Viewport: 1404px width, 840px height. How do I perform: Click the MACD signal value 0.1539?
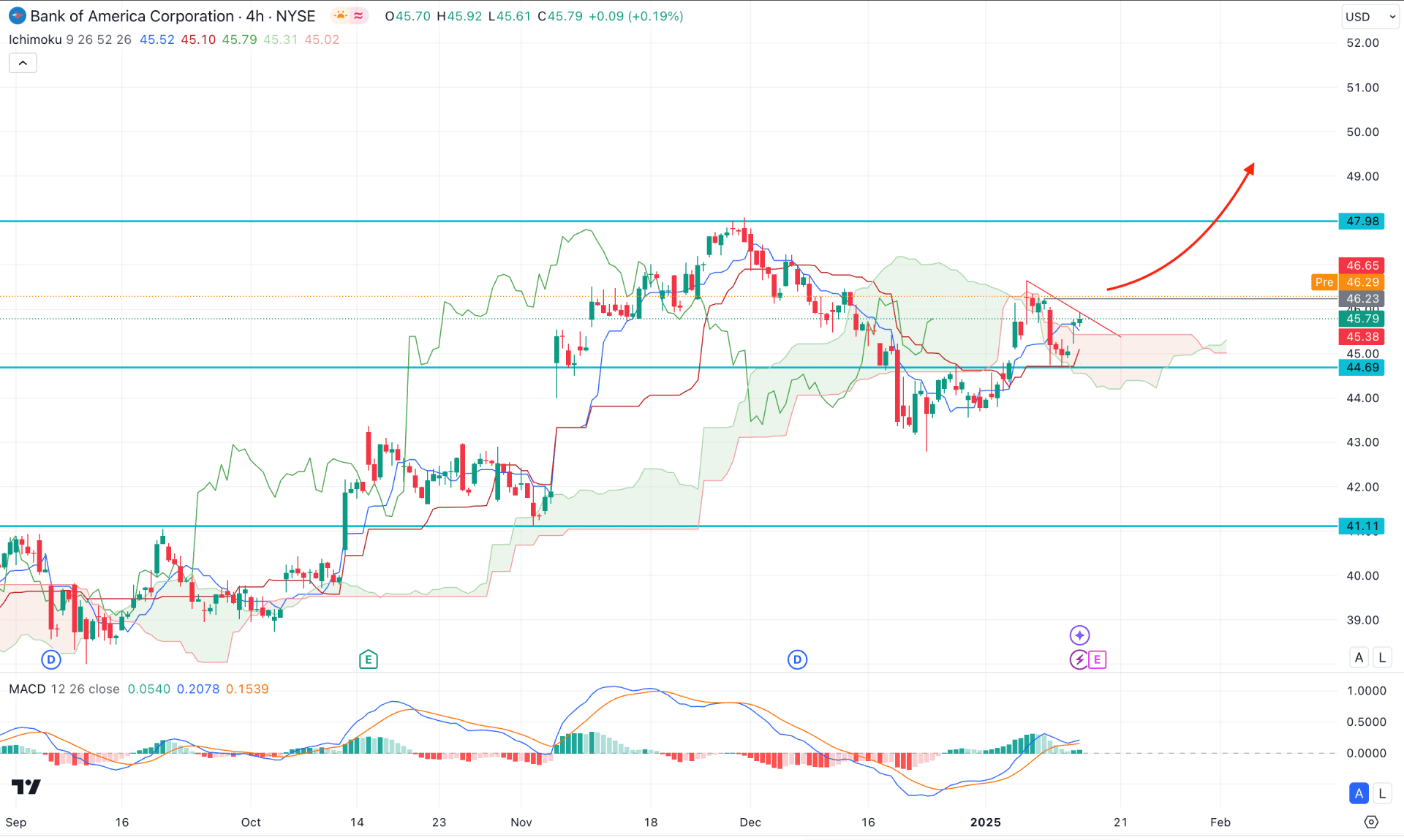tap(247, 689)
